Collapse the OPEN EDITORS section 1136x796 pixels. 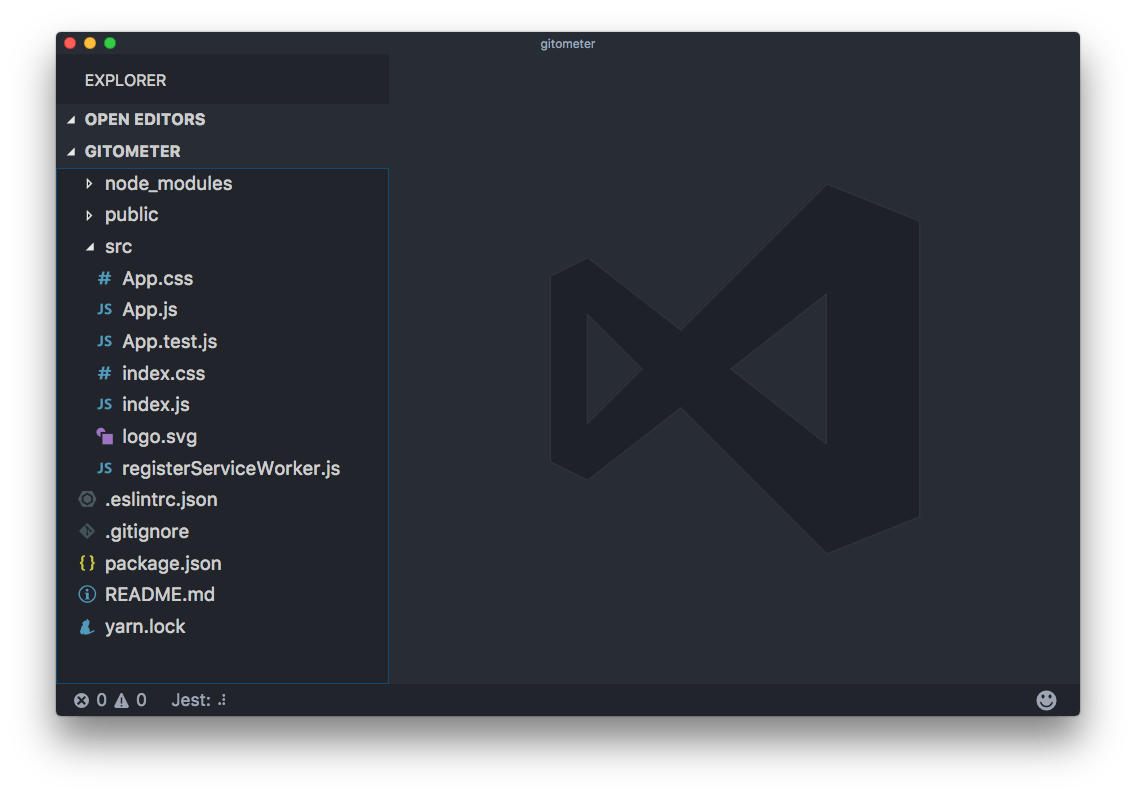point(145,119)
